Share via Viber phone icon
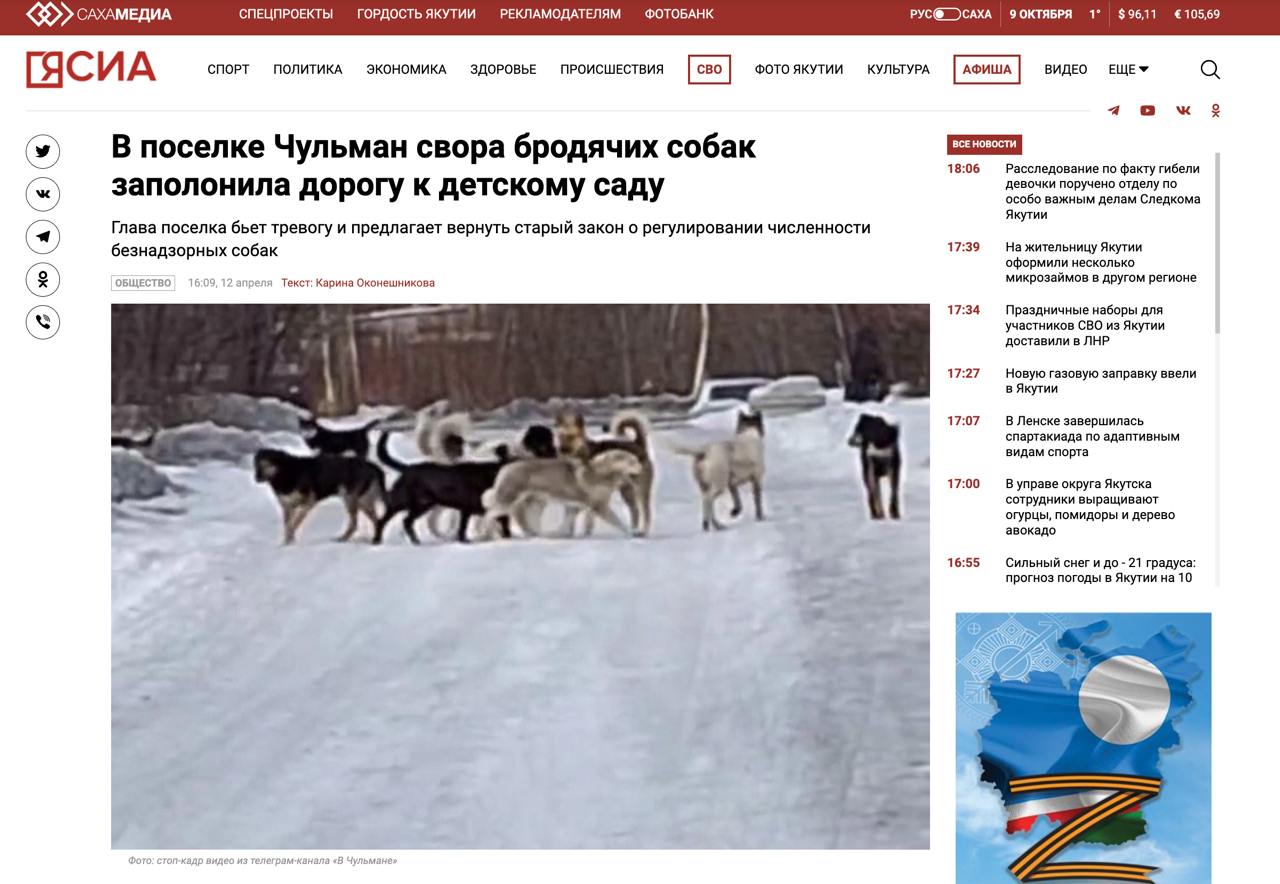This screenshot has width=1280, height=884. (x=43, y=322)
